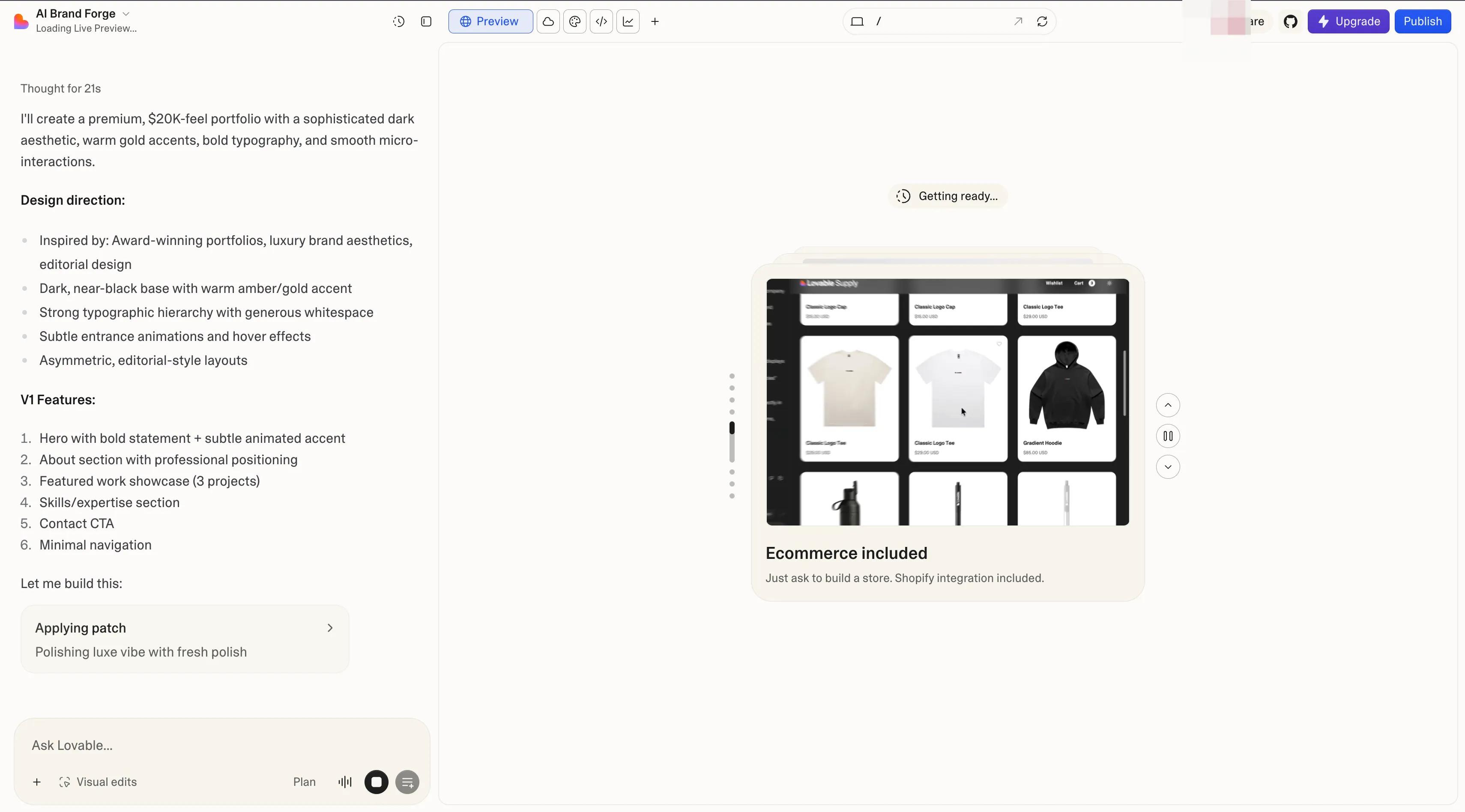Pause the feature carousel

(1168, 436)
